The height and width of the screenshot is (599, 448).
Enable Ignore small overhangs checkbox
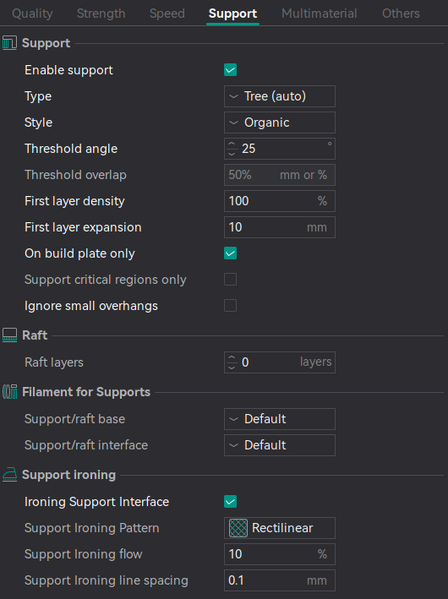tap(230, 306)
